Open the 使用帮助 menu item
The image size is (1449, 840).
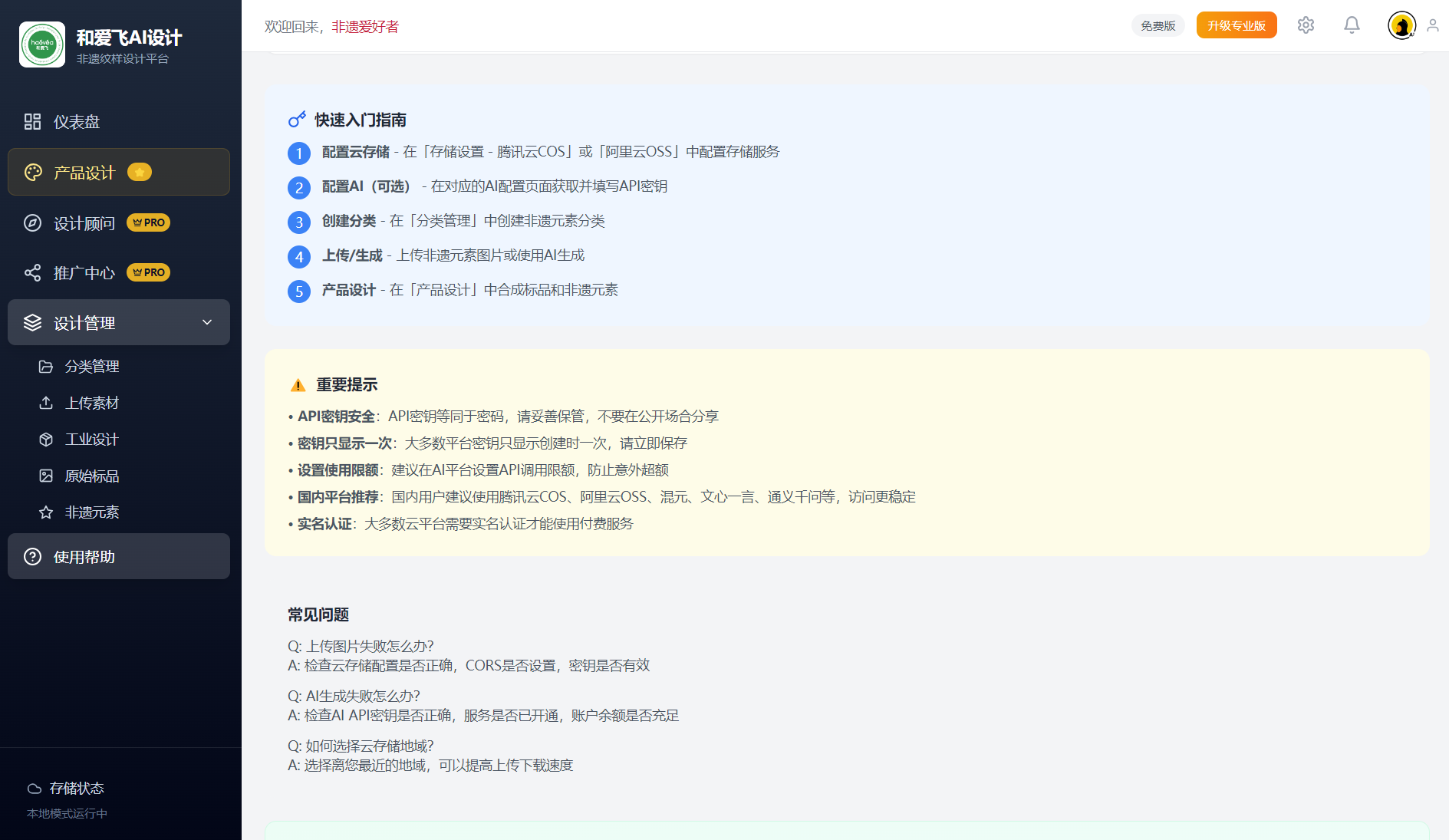[x=119, y=556]
